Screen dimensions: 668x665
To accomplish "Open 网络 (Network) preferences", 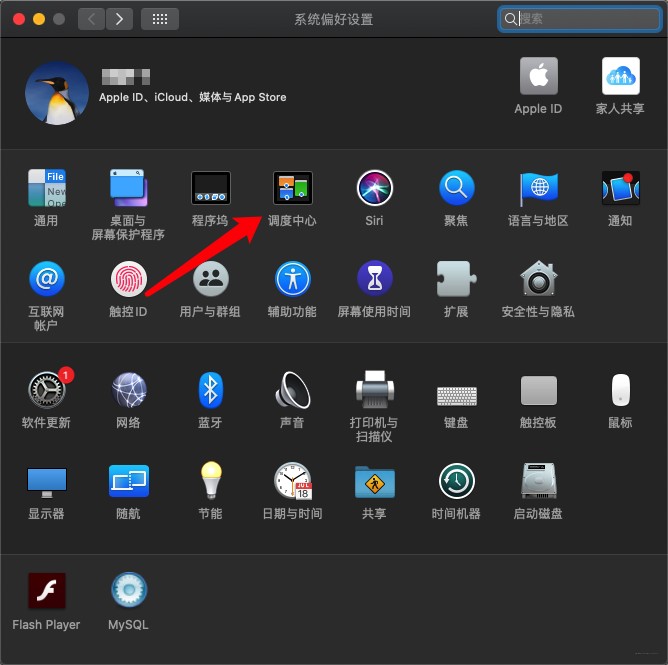I will coord(129,390).
